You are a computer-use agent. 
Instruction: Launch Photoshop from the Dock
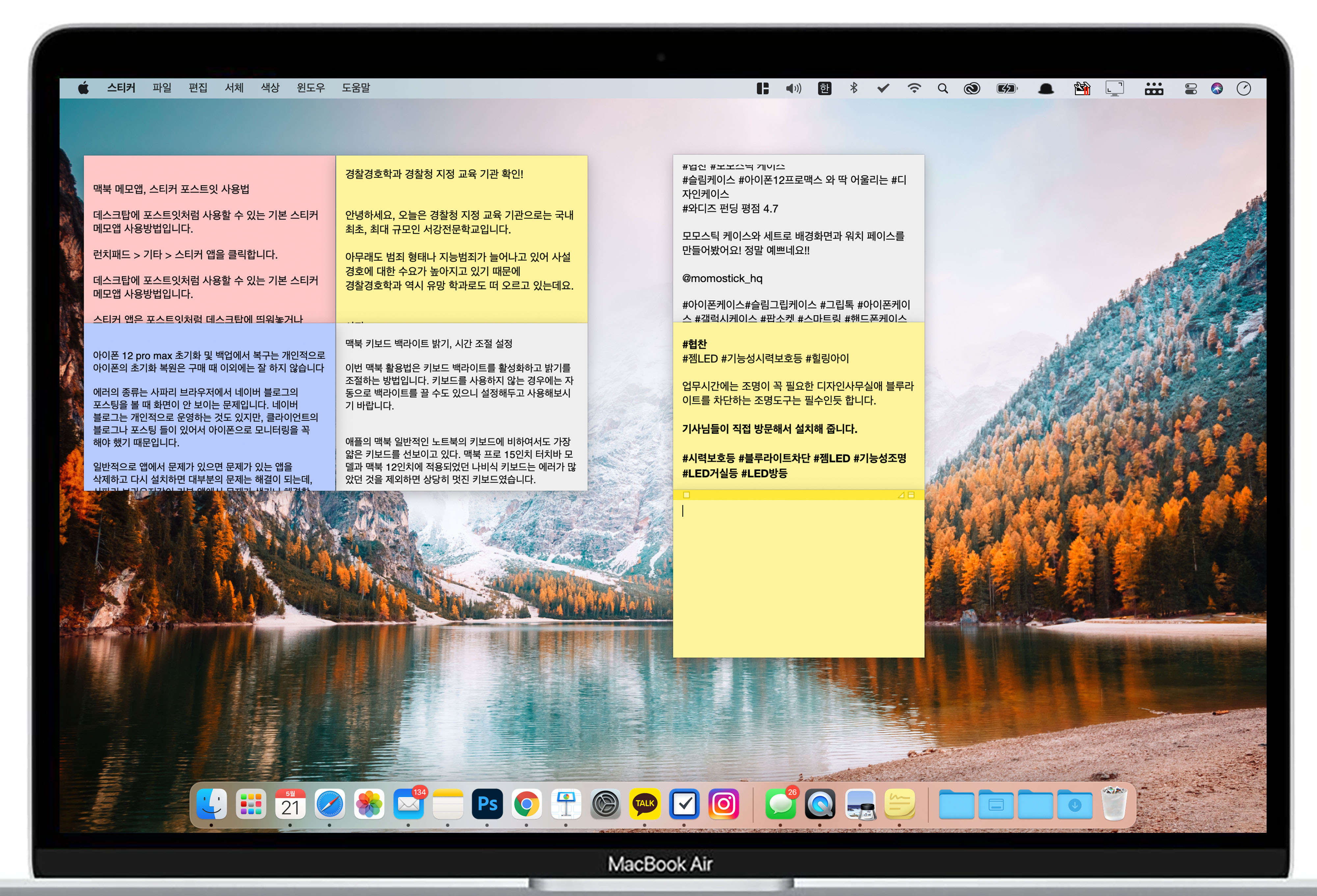pyautogui.click(x=487, y=803)
